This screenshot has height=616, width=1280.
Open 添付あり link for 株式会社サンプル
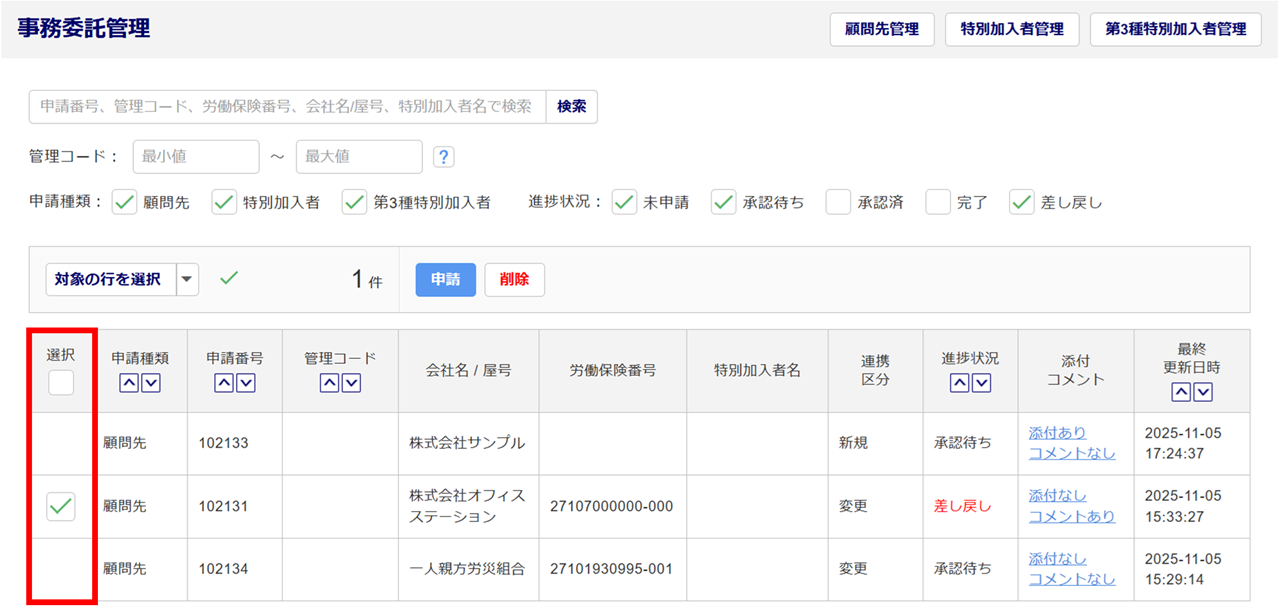(x=1057, y=433)
